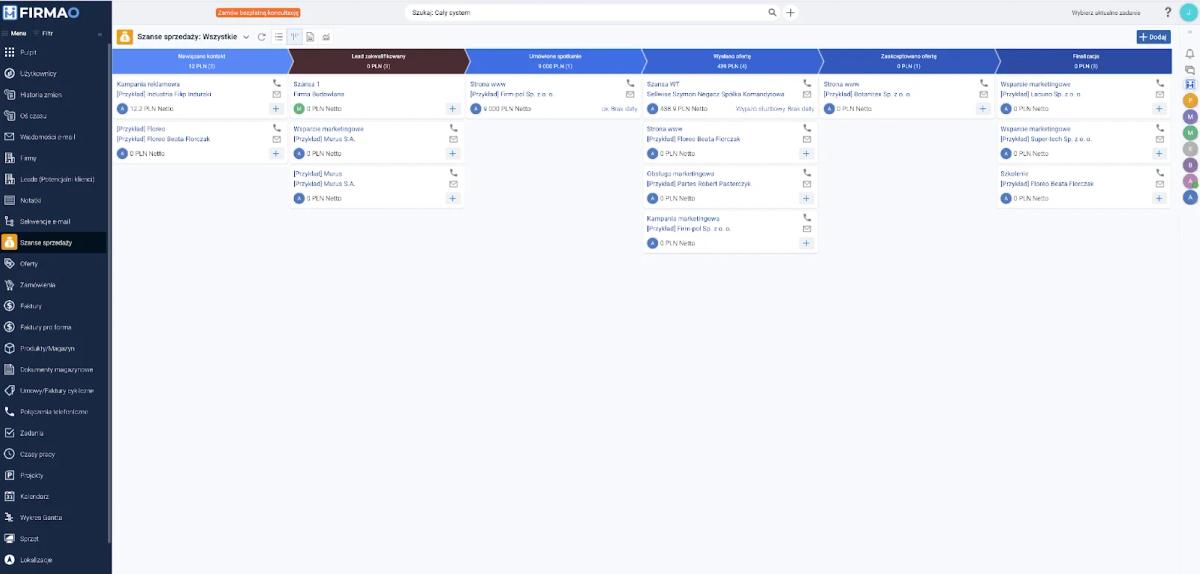Go to Oś czasu sidebar item
The width and height of the screenshot is (1200, 574).
click(x=55, y=115)
